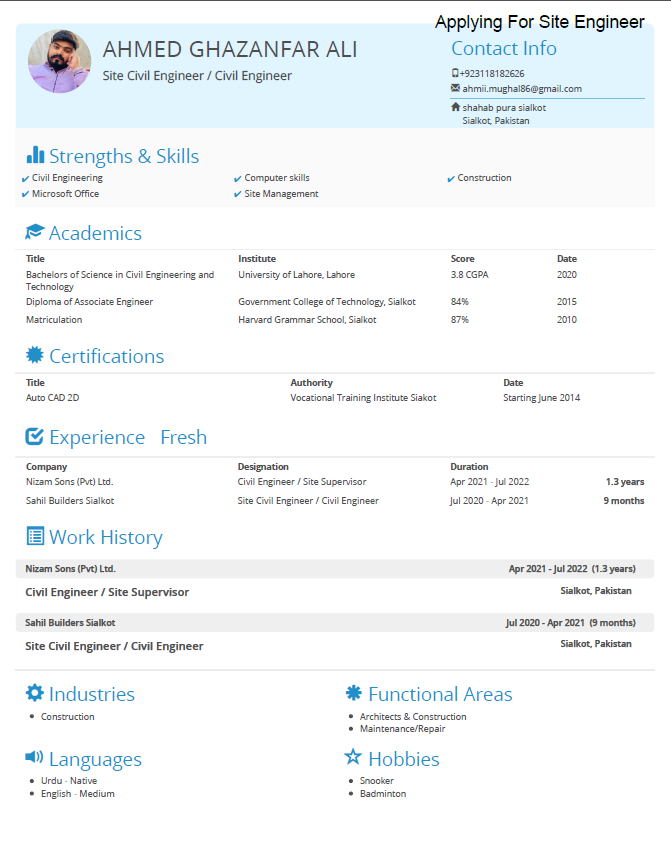This screenshot has width=671, height=850.
Task: Click the Industries gear icon
Action: (35, 693)
